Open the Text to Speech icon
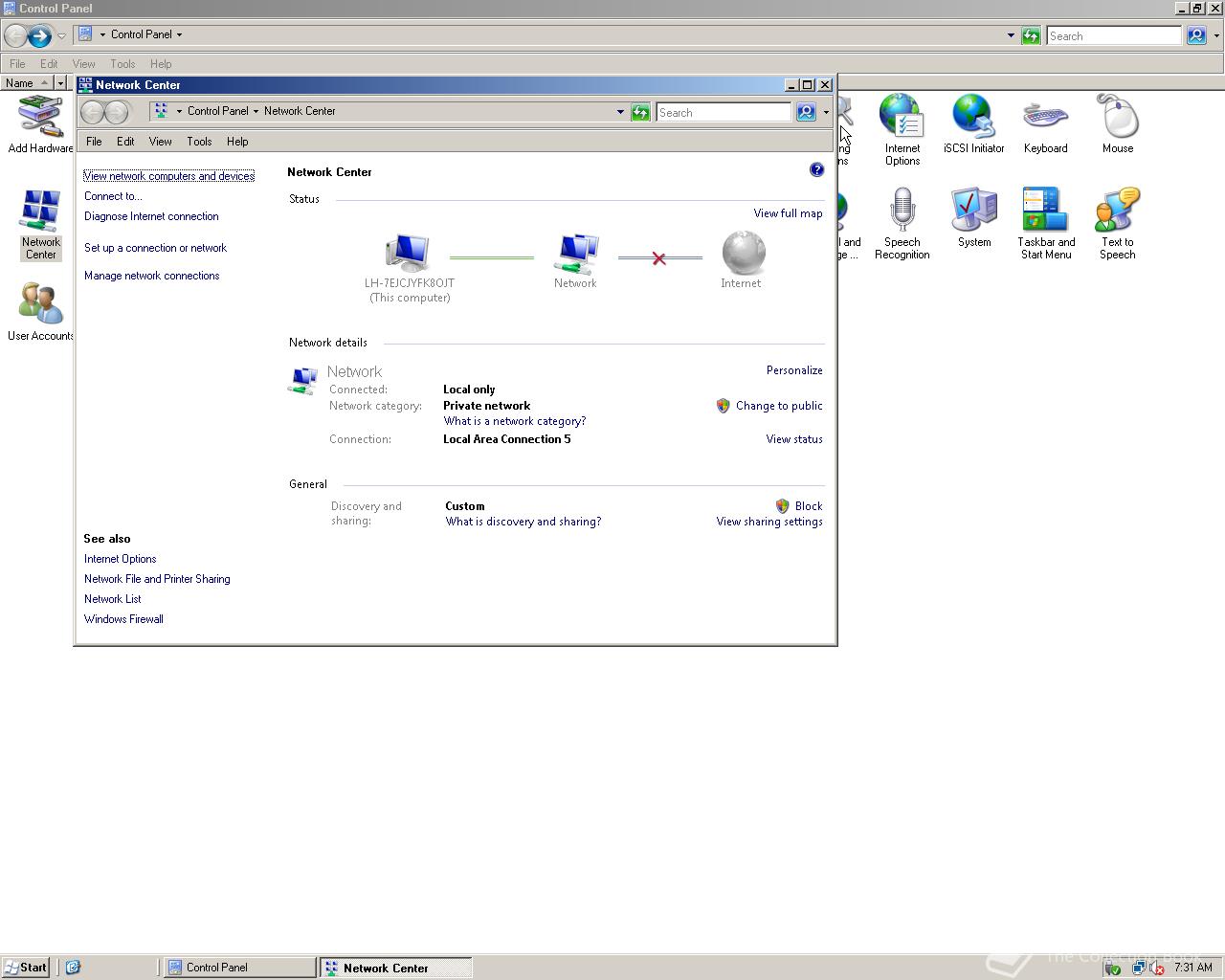Image resolution: width=1225 pixels, height=980 pixels. tap(1117, 224)
